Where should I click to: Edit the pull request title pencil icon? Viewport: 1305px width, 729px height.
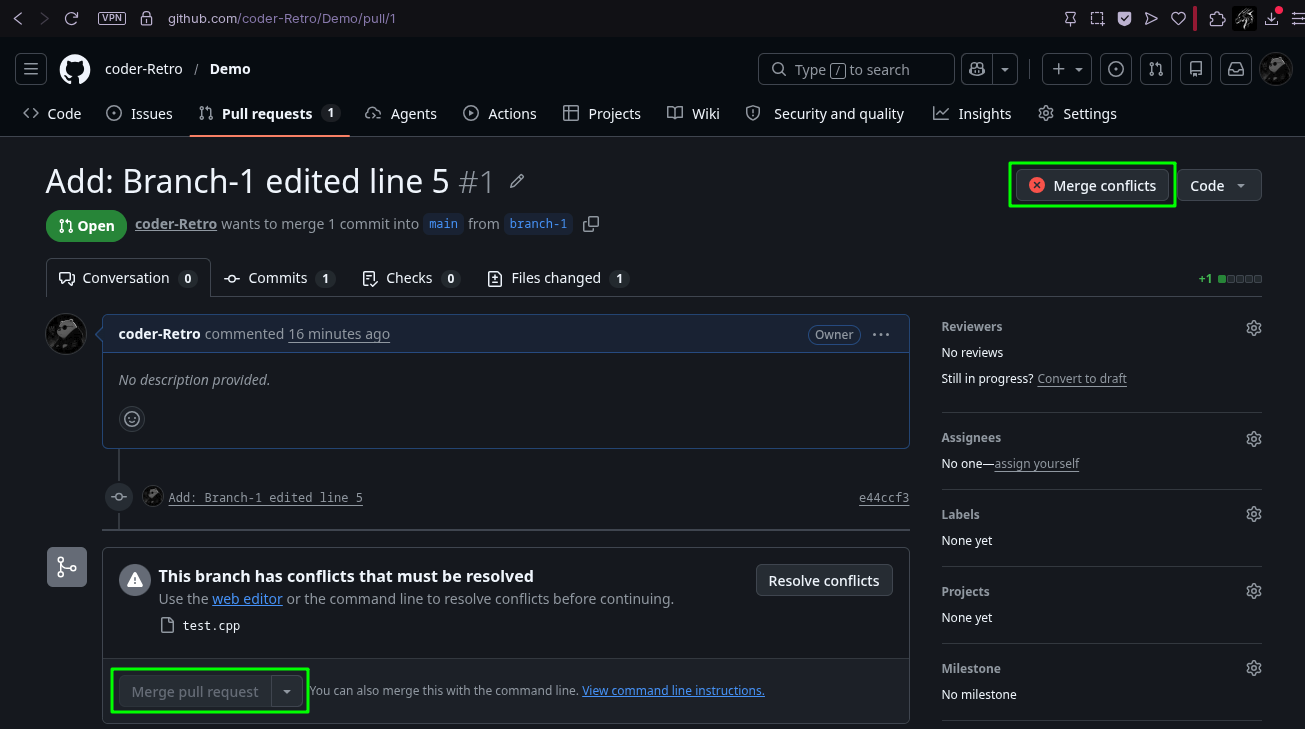[517, 181]
